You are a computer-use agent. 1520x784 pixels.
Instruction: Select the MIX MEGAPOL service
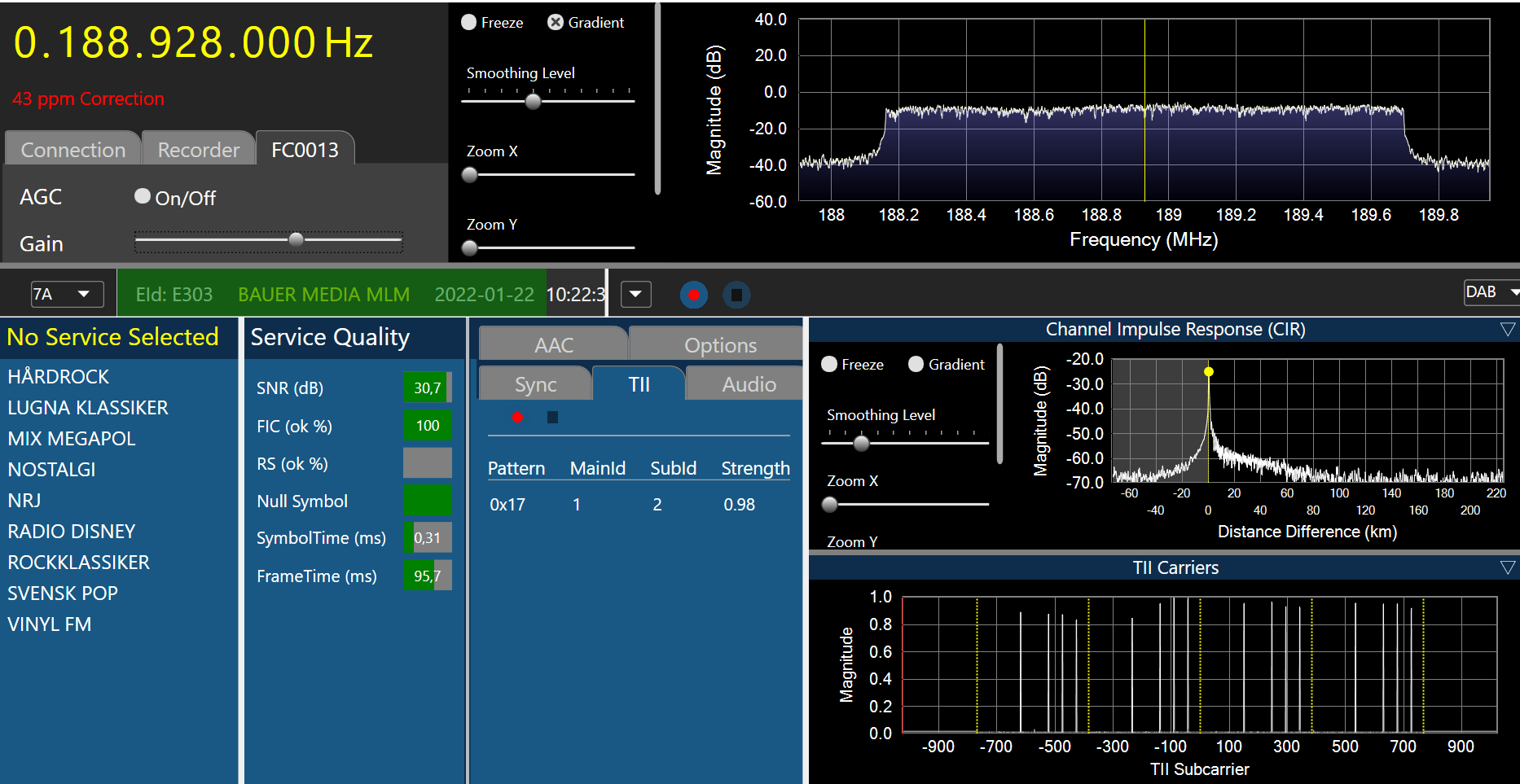[x=72, y=439]
